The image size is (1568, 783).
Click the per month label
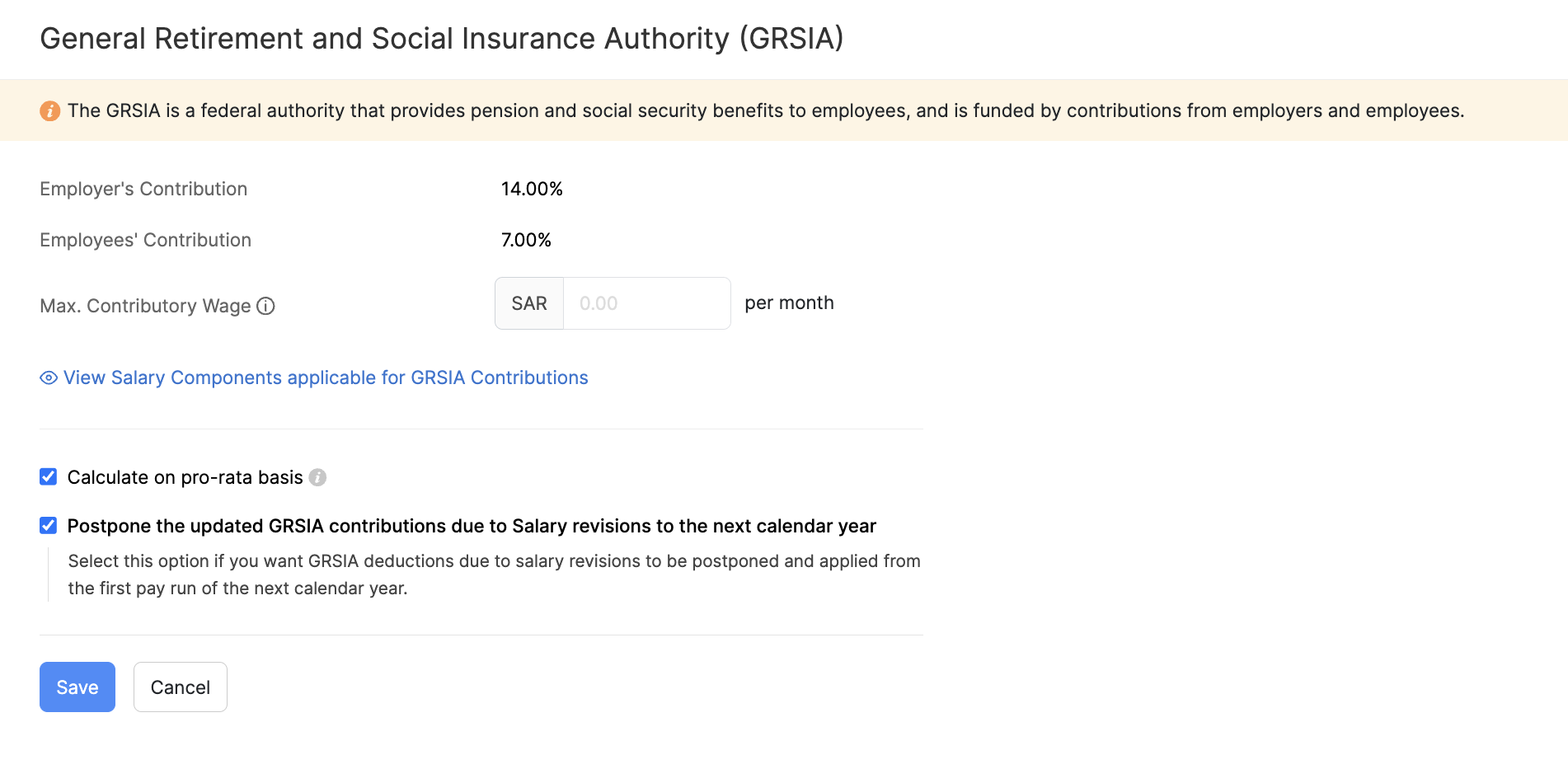[x=788, y=302]
